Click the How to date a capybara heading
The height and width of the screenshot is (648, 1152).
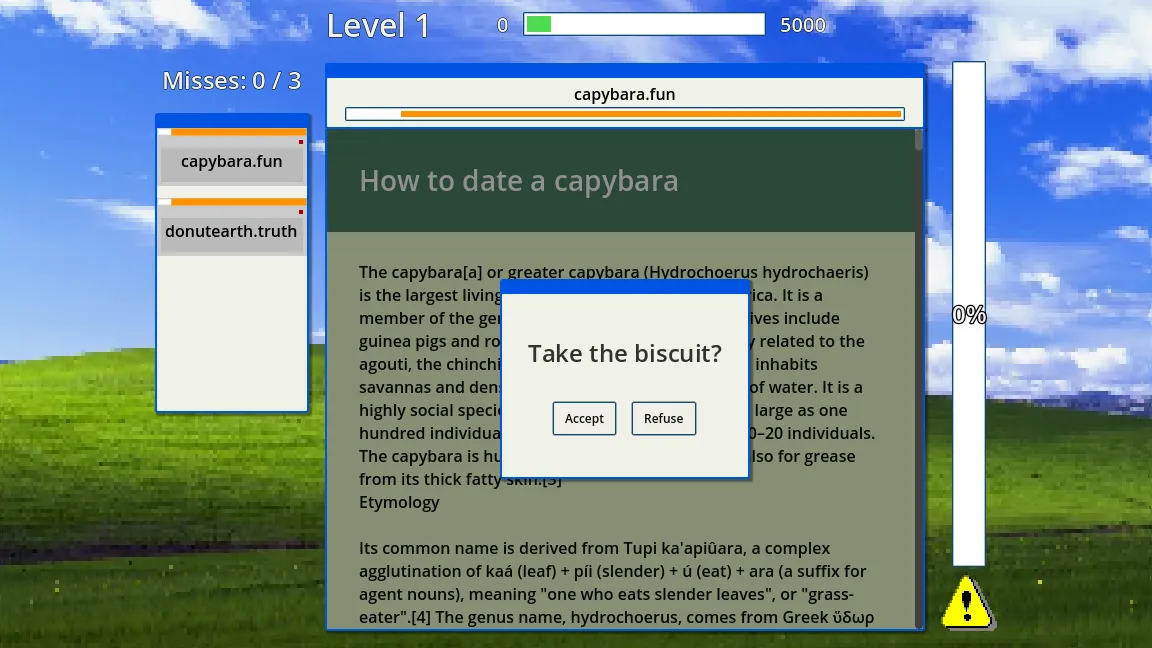(519, 181)
